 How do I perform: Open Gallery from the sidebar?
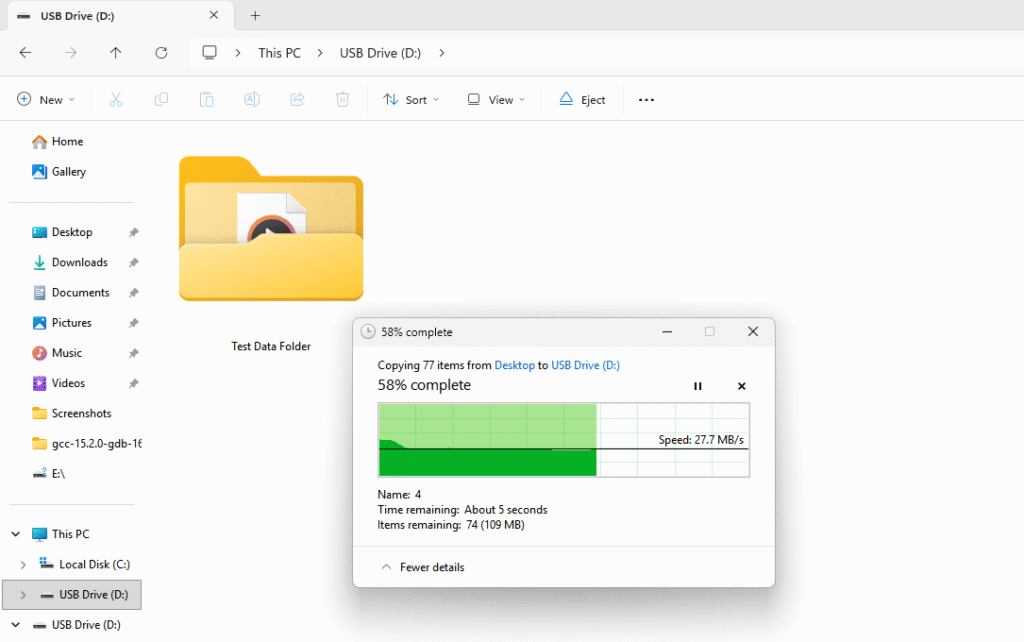[68, 171]
